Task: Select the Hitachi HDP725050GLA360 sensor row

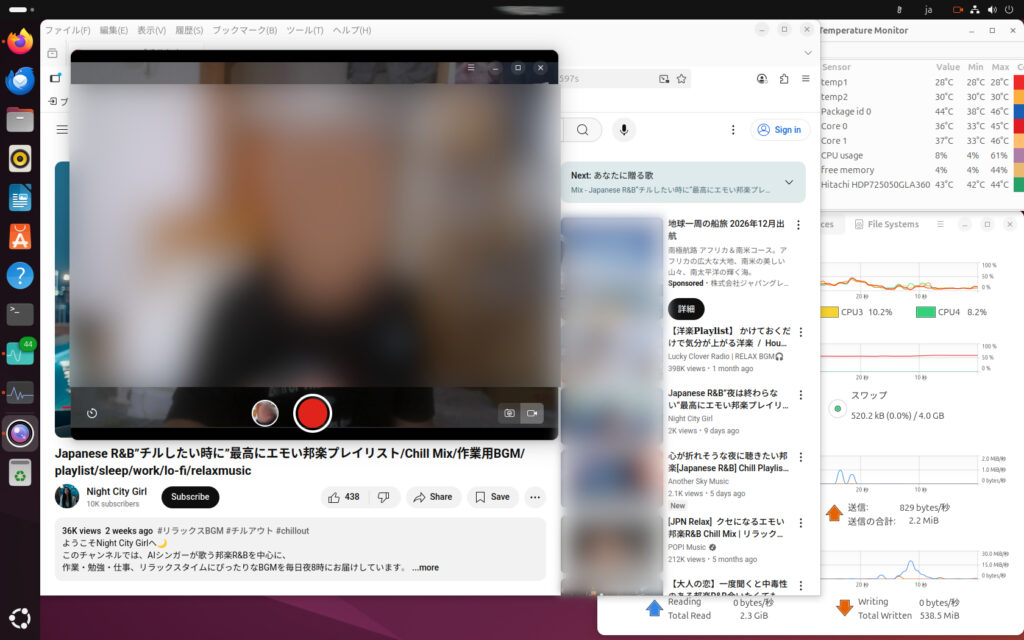Action: point(921,185)
